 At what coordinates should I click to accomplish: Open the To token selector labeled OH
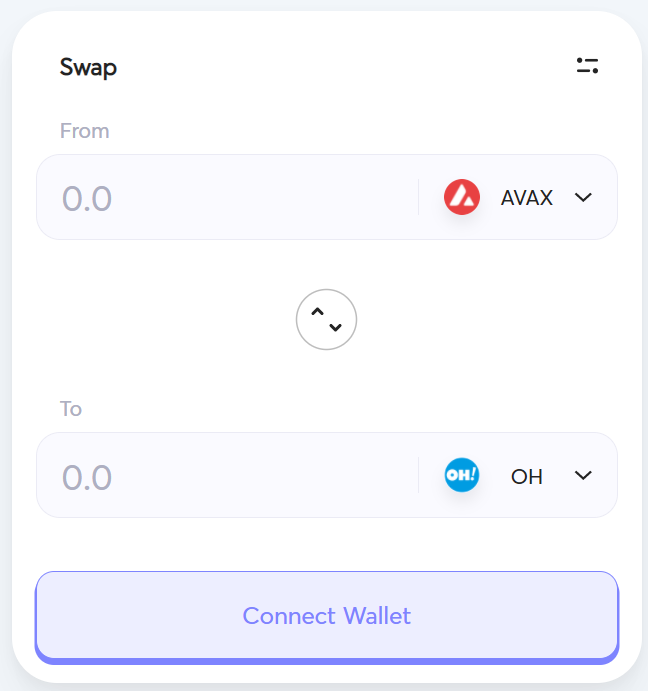518,476
